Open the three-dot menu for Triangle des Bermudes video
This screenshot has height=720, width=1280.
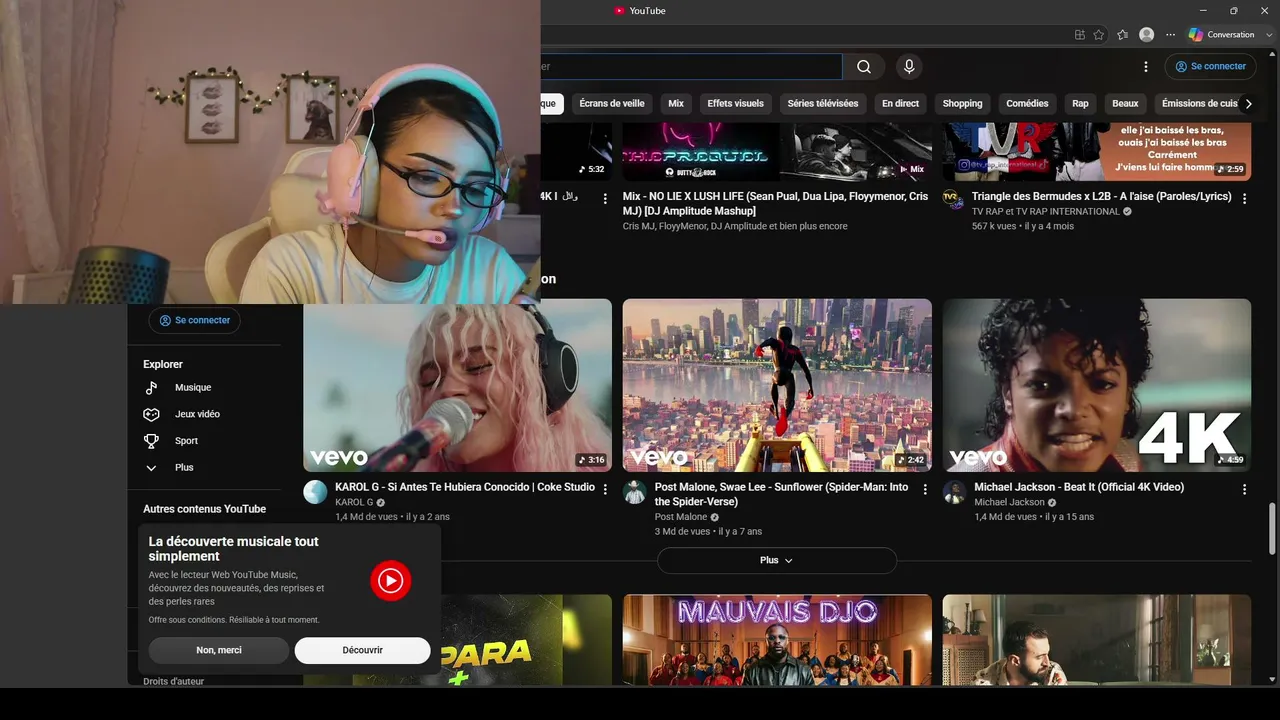coord(1245,199)
